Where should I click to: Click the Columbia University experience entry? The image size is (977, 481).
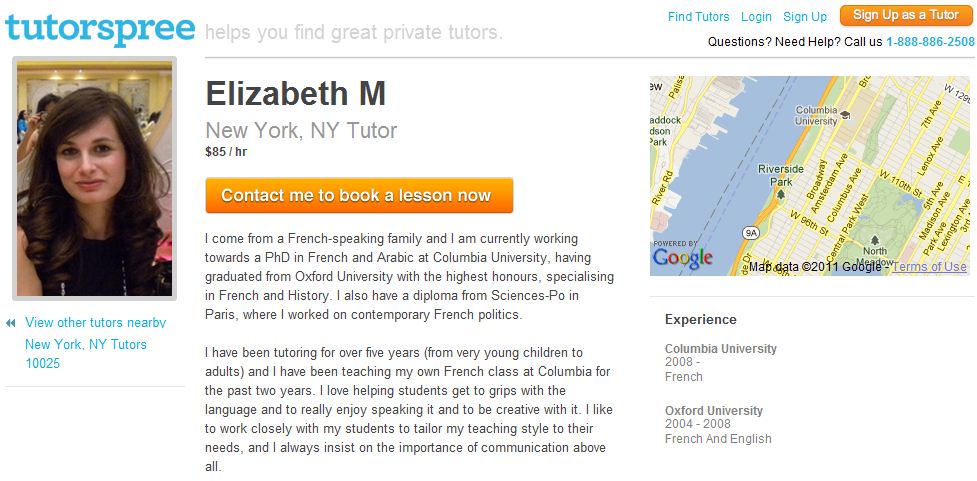(x=721, y=363)
